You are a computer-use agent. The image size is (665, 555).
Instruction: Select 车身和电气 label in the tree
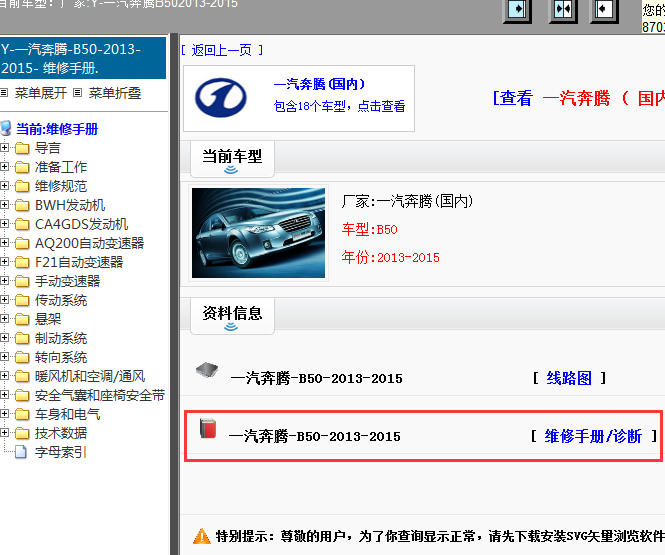(x=67, y=414)
